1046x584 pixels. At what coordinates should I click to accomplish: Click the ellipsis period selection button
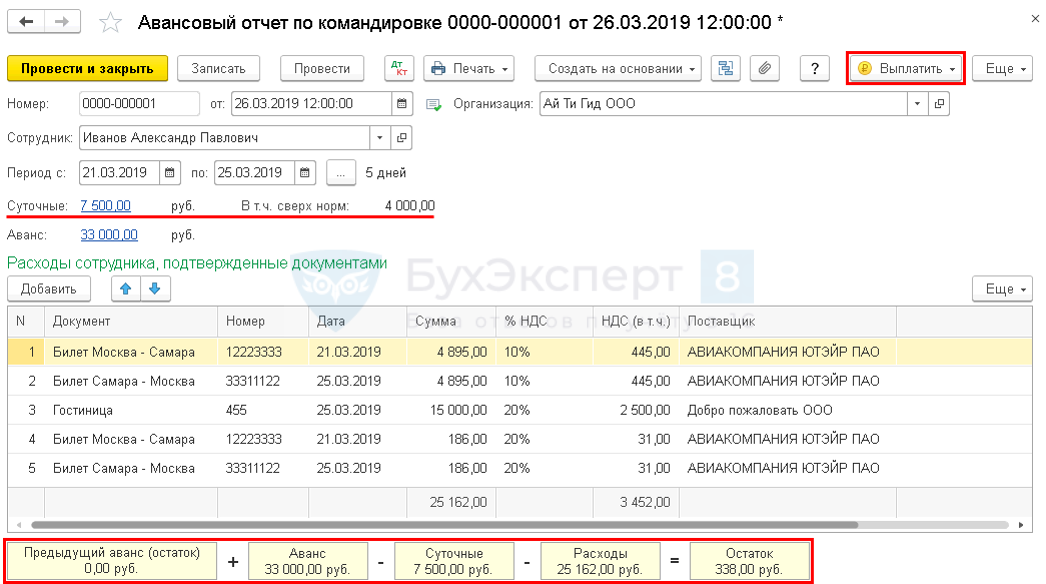[341, 173]
